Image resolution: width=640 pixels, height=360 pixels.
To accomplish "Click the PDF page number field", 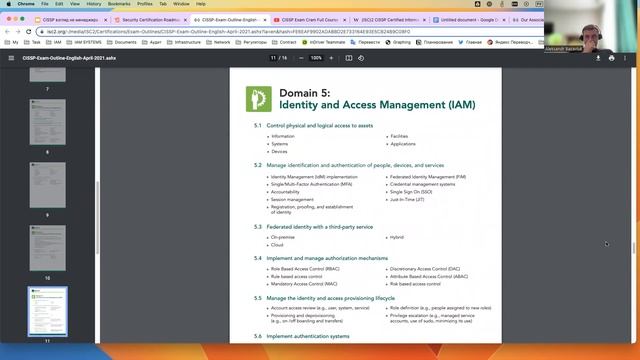I will click(x=273, y=58).
